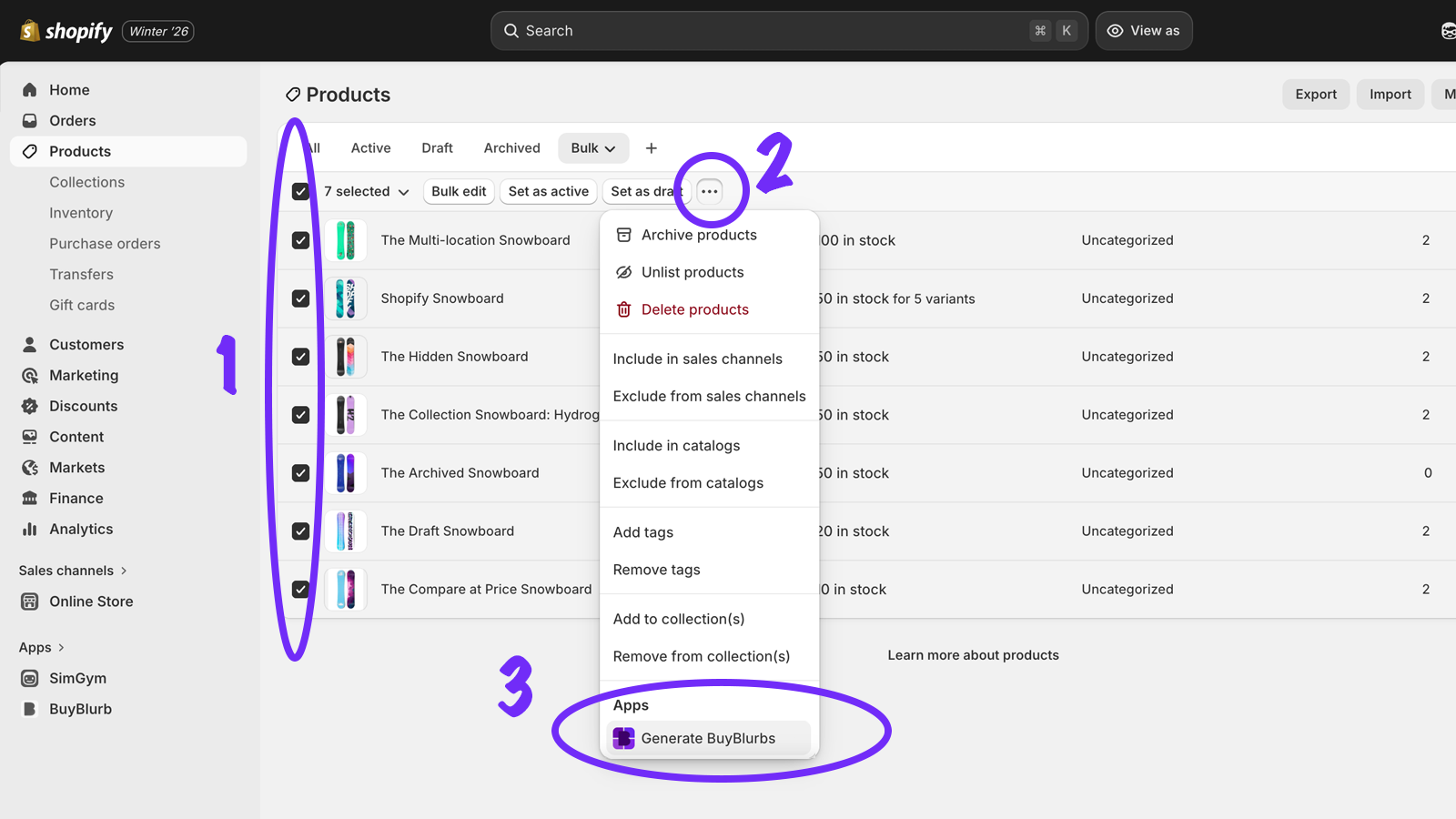1456x819 pixels.
Task: Select the Markets sidebar icon
Action: (28, 467)
